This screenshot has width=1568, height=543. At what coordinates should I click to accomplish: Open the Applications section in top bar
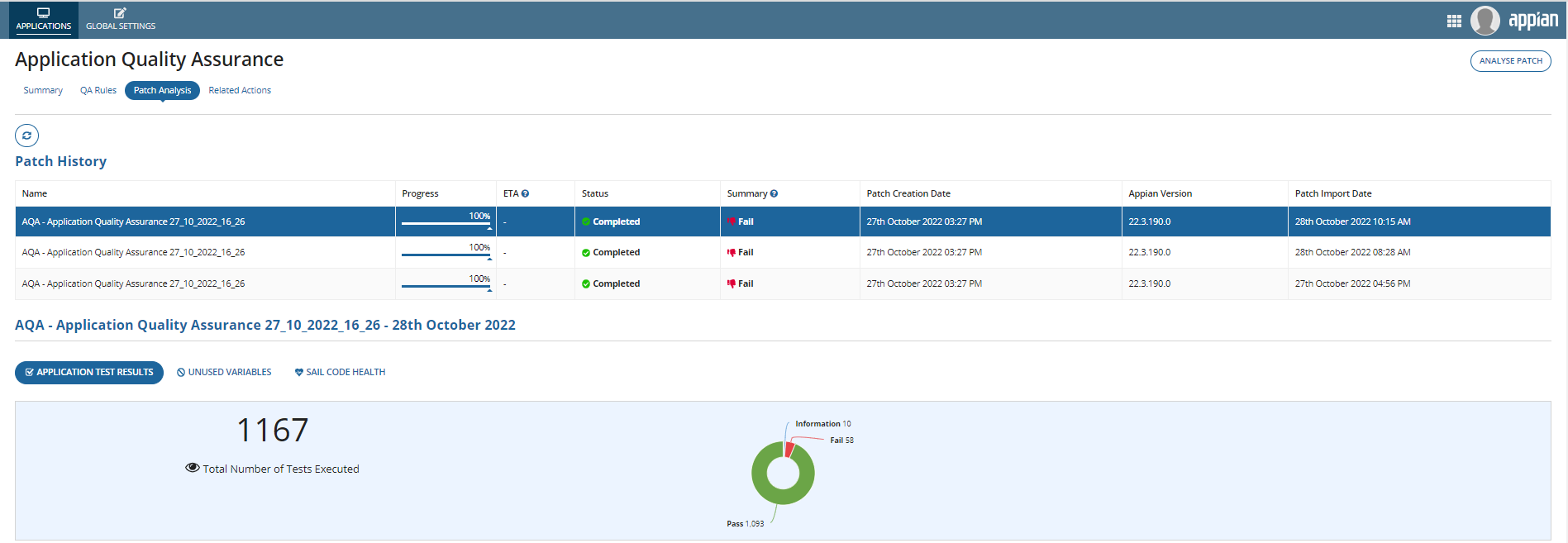pyautogui.click(x=44, y=19)
